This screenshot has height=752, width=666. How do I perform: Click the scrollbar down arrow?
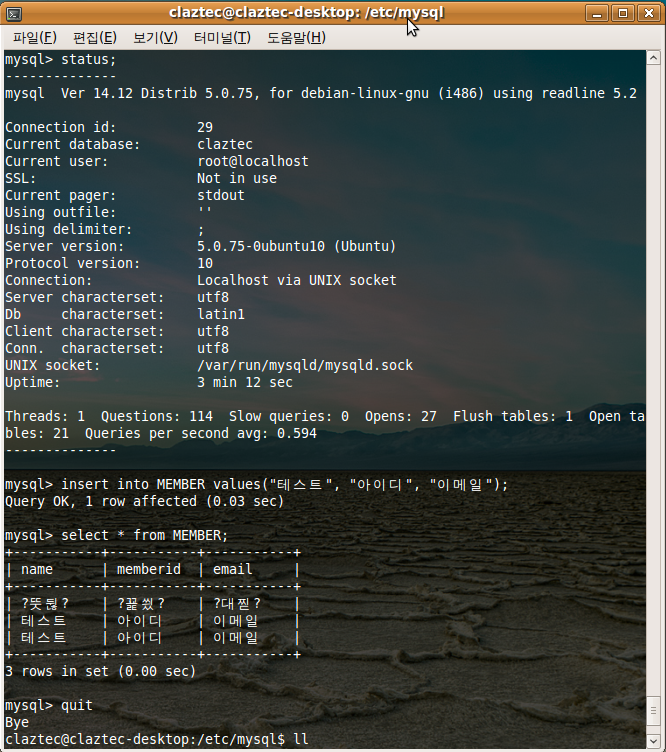(653, 741)
